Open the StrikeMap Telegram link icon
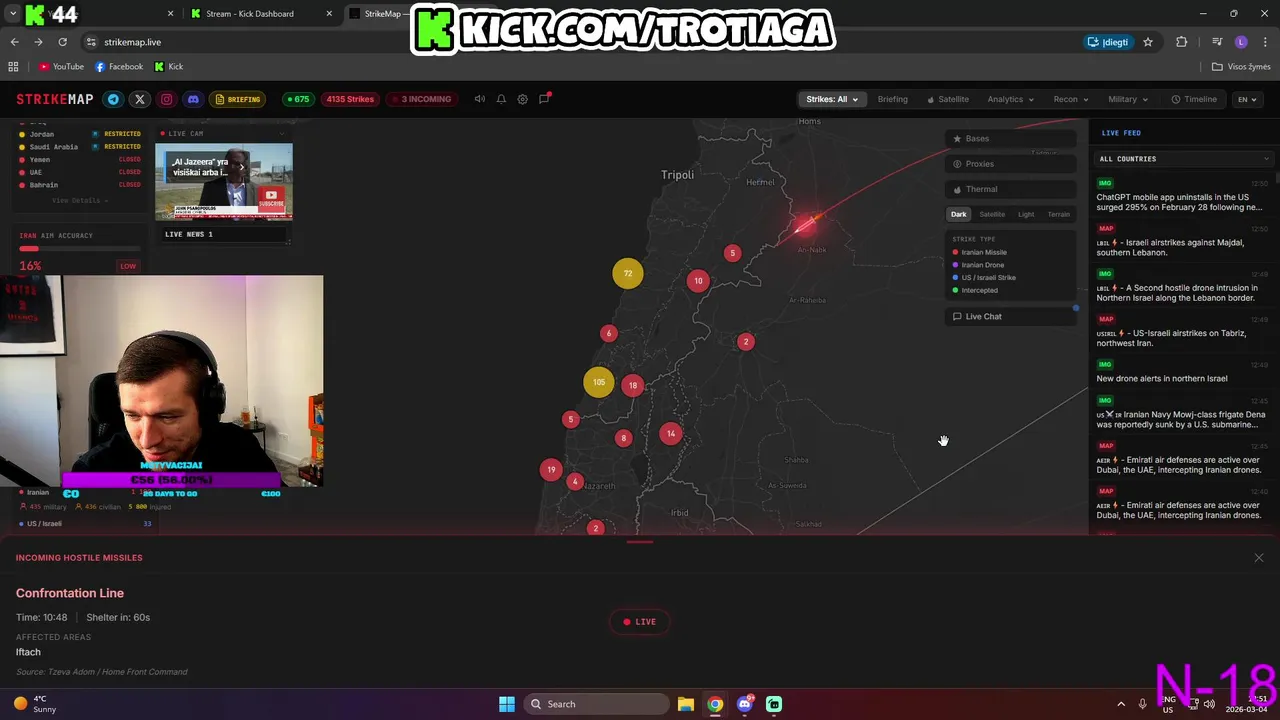The image size is (1280, 720). pyautogui.click(x=113, y=99)
